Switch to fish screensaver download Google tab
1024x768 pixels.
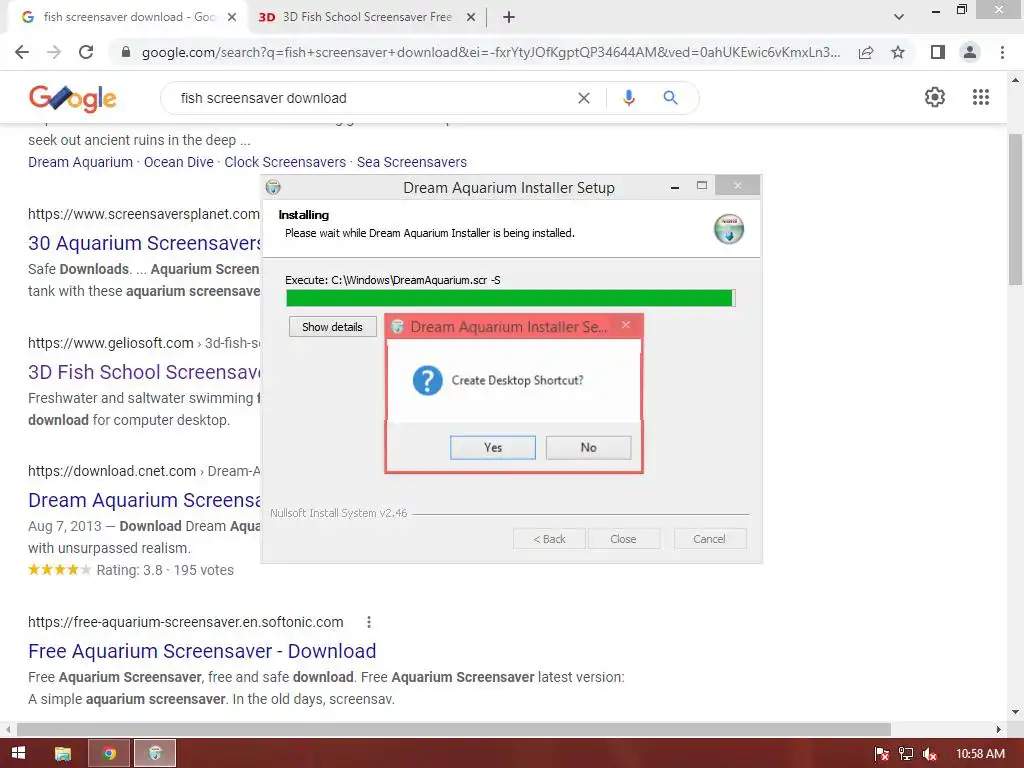pyautogui.click(x=129, y=17)
